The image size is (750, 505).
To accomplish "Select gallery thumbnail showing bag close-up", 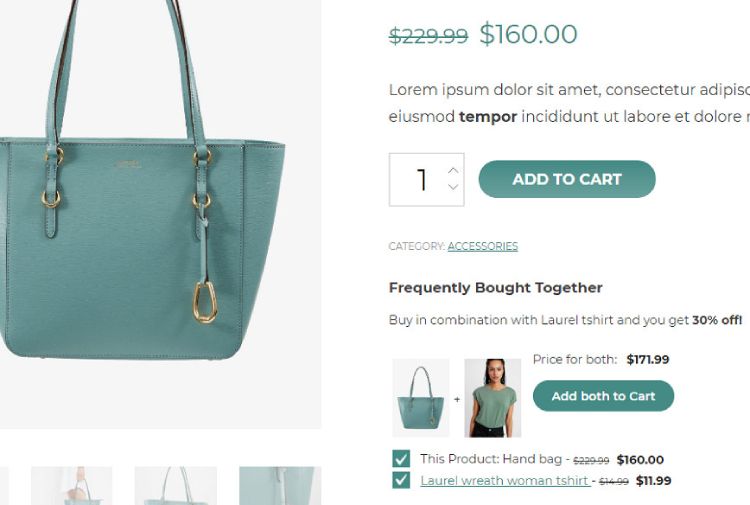I will point(279,486).
